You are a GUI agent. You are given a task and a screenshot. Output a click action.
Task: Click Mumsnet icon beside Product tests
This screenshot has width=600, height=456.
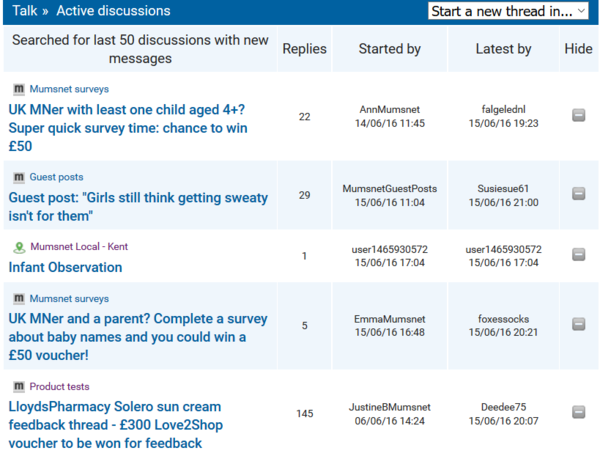click(x=19, y=387)
